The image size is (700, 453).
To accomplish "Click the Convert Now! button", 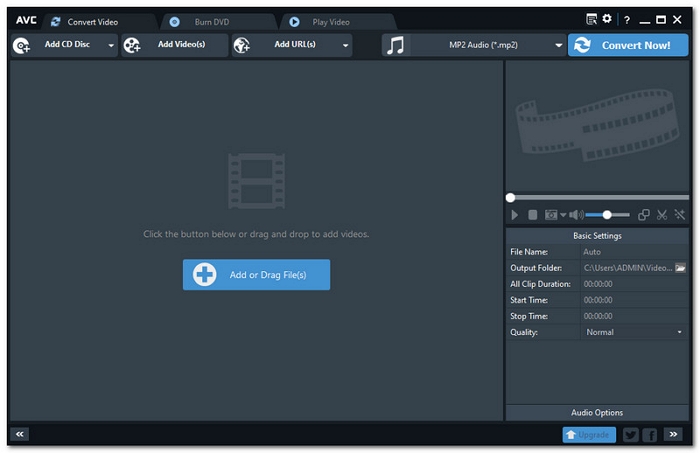I will [x=628, y=45].
